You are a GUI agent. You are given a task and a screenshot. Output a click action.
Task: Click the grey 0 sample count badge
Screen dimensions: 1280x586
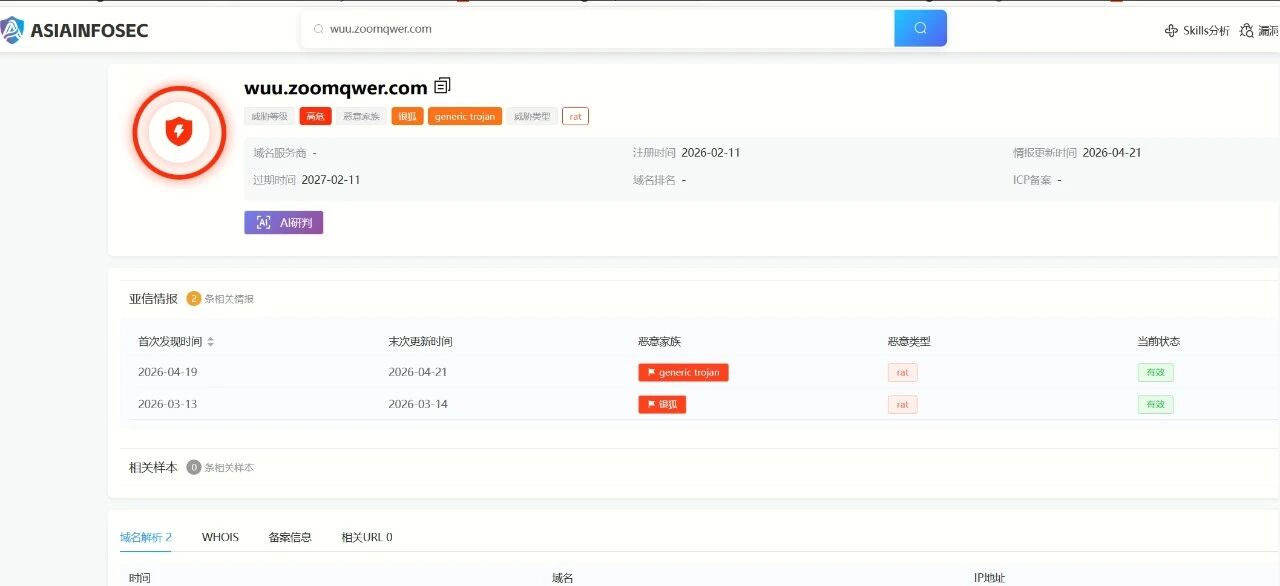[x=194, y=467]
